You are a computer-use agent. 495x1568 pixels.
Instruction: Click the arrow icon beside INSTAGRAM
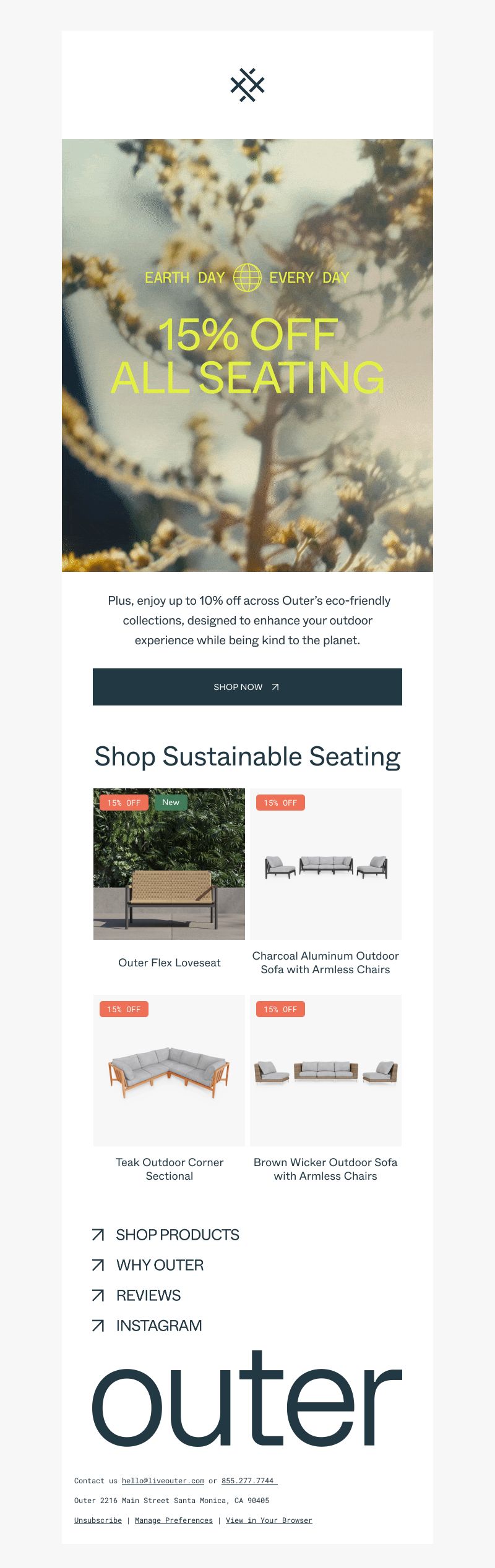point(98,1326)
